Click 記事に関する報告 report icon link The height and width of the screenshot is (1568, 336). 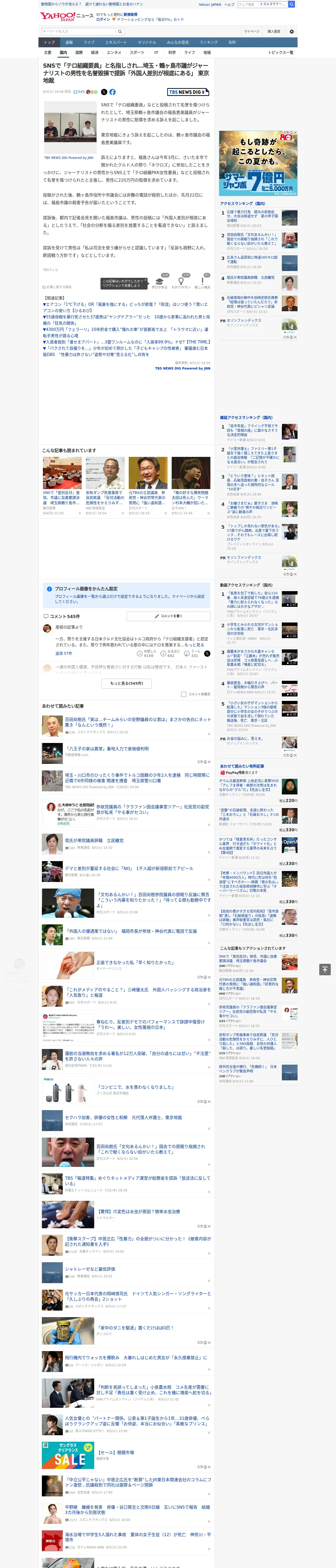pyautogui.click(x=57, y=287)
